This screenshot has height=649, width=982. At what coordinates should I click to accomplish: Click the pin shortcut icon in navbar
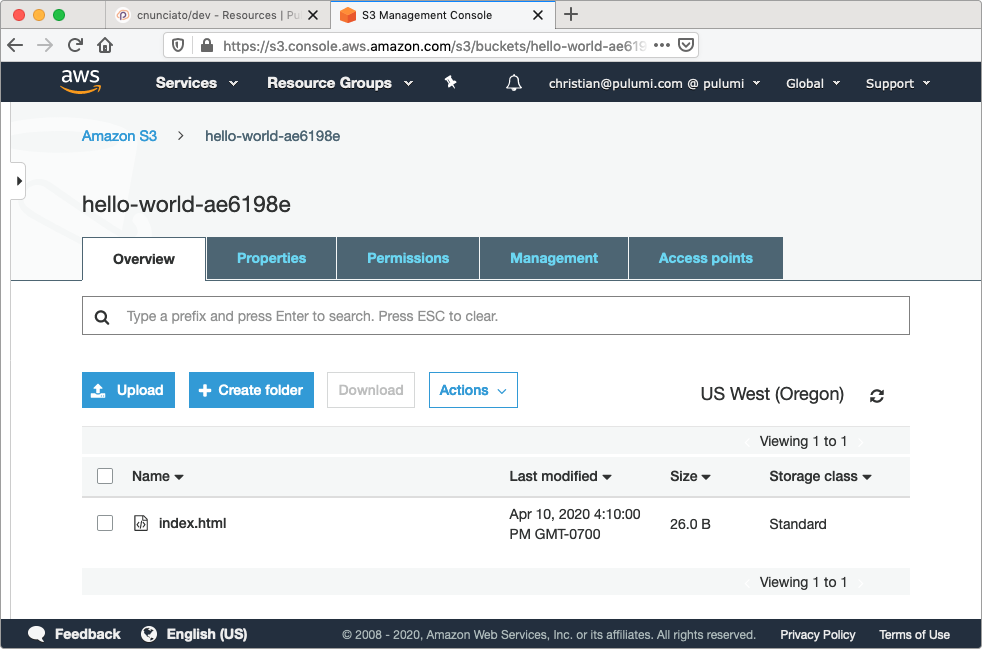[450, 83]
